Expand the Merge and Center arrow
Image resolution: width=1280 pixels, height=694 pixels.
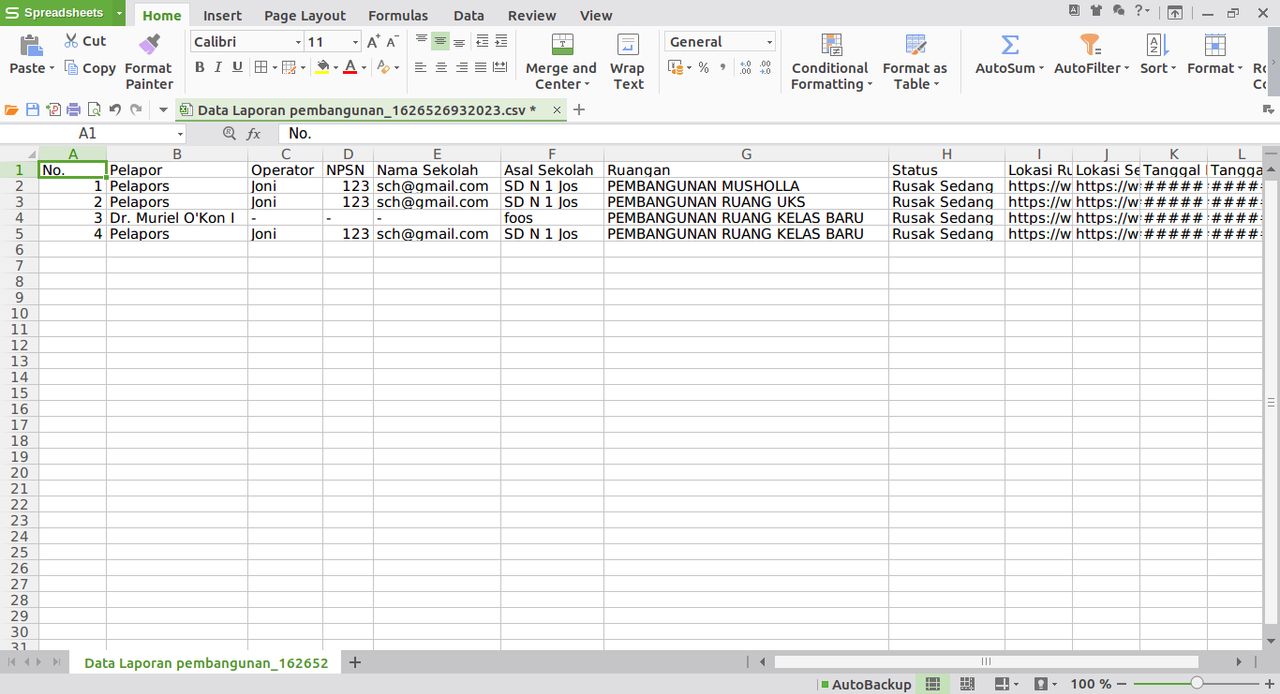pyautogui.click(x=587, y=85)
